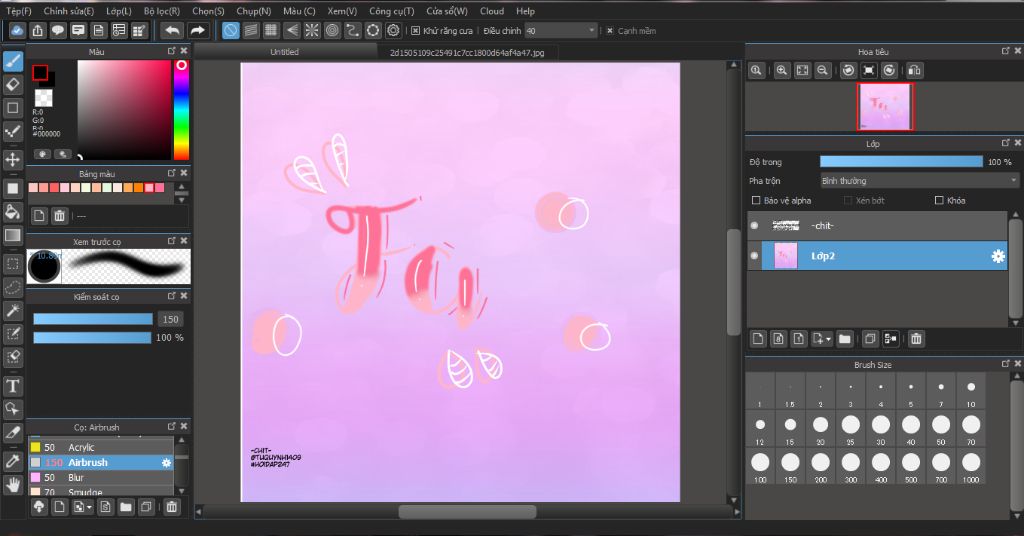Enable the radial snap guide
This screenshot has height=536, width=1024.
(312, 30)
